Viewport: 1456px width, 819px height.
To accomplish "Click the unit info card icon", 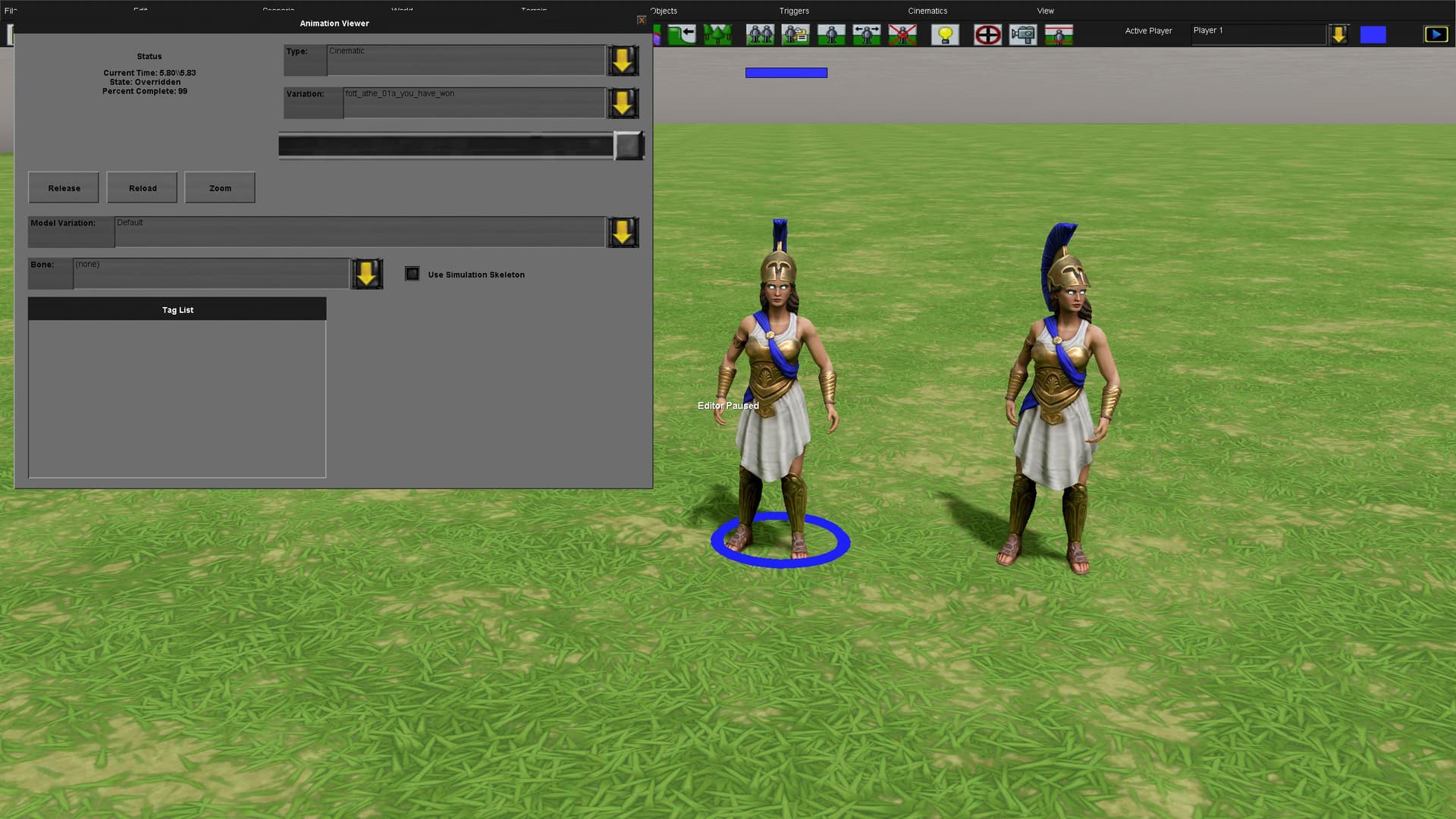I will [x=795, y=35].
